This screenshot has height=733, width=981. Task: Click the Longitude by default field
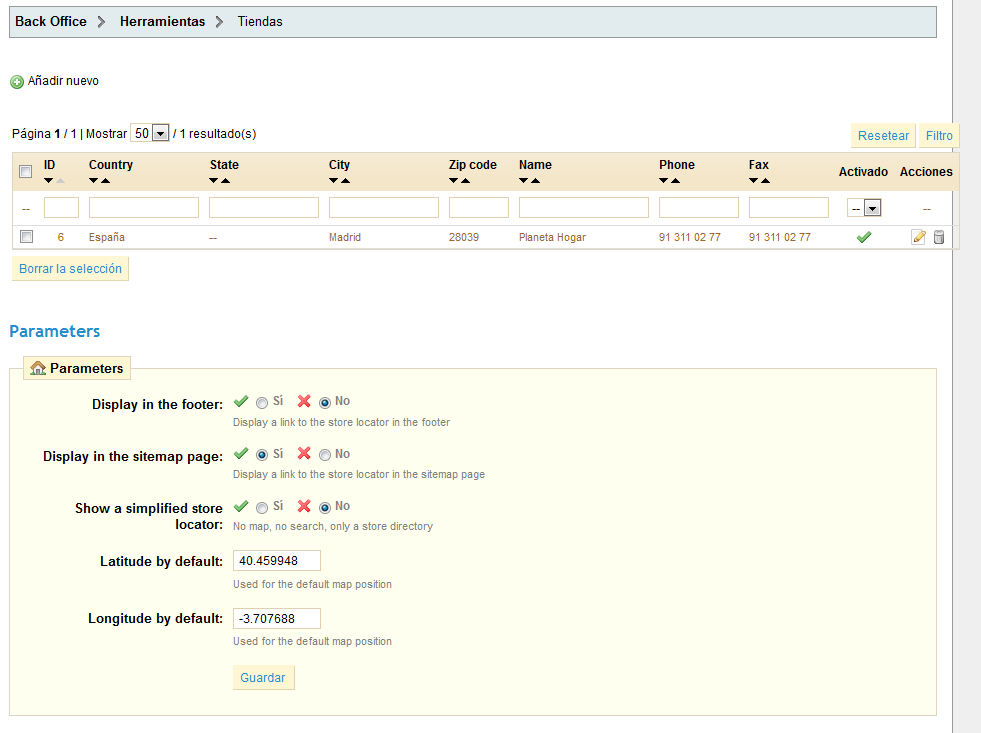point(277,619)
